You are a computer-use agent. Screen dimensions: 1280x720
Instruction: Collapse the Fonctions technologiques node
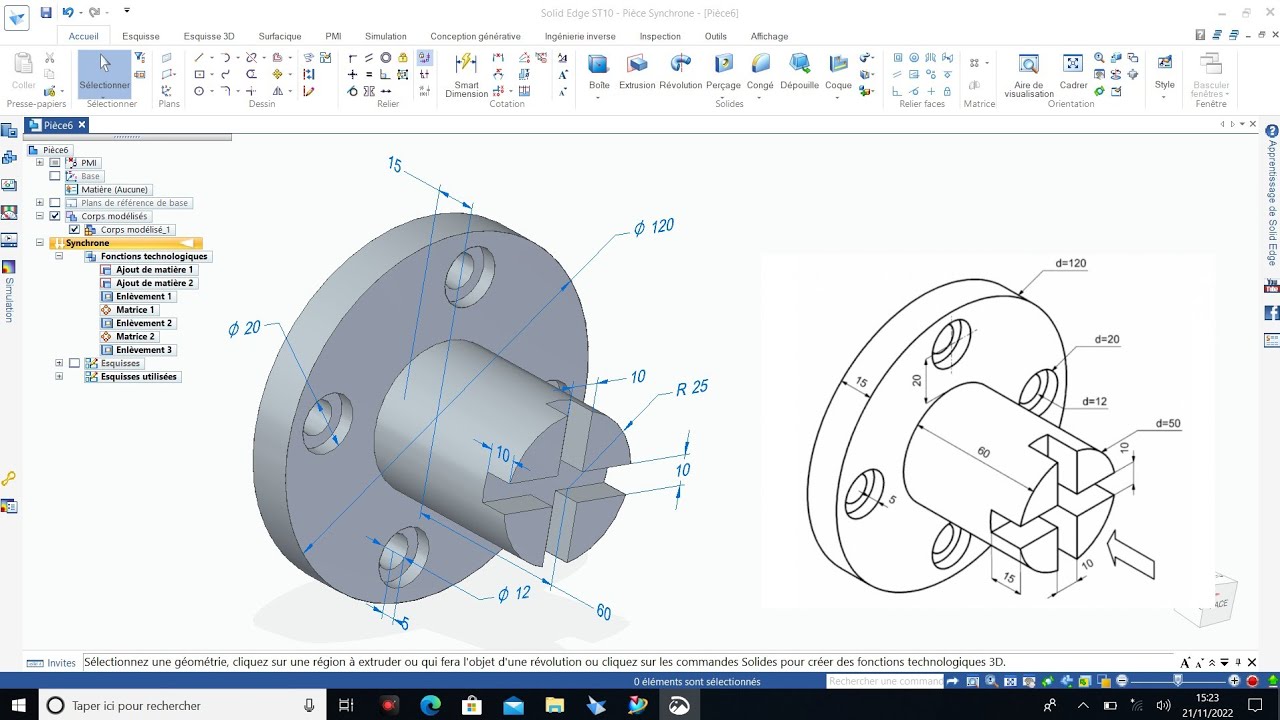[59, 256]
